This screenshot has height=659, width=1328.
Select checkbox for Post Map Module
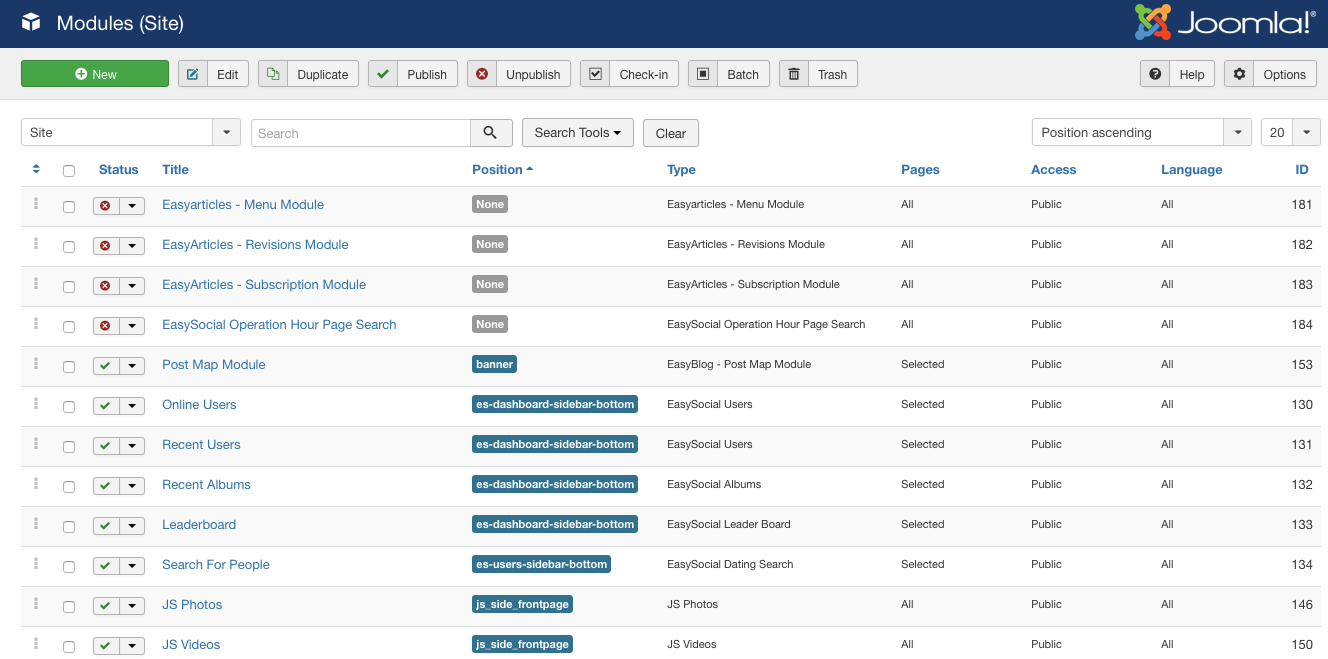(69, 367)
